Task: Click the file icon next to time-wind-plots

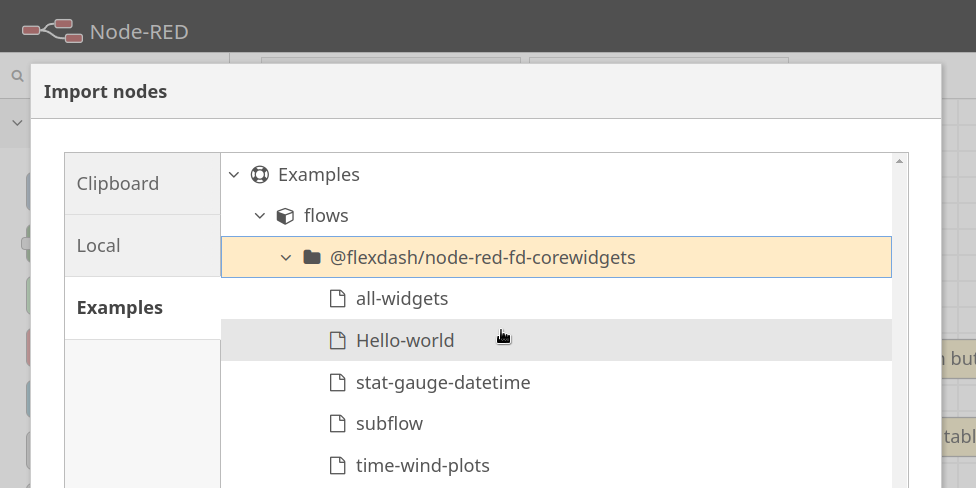Action: [x=337, y=466]
